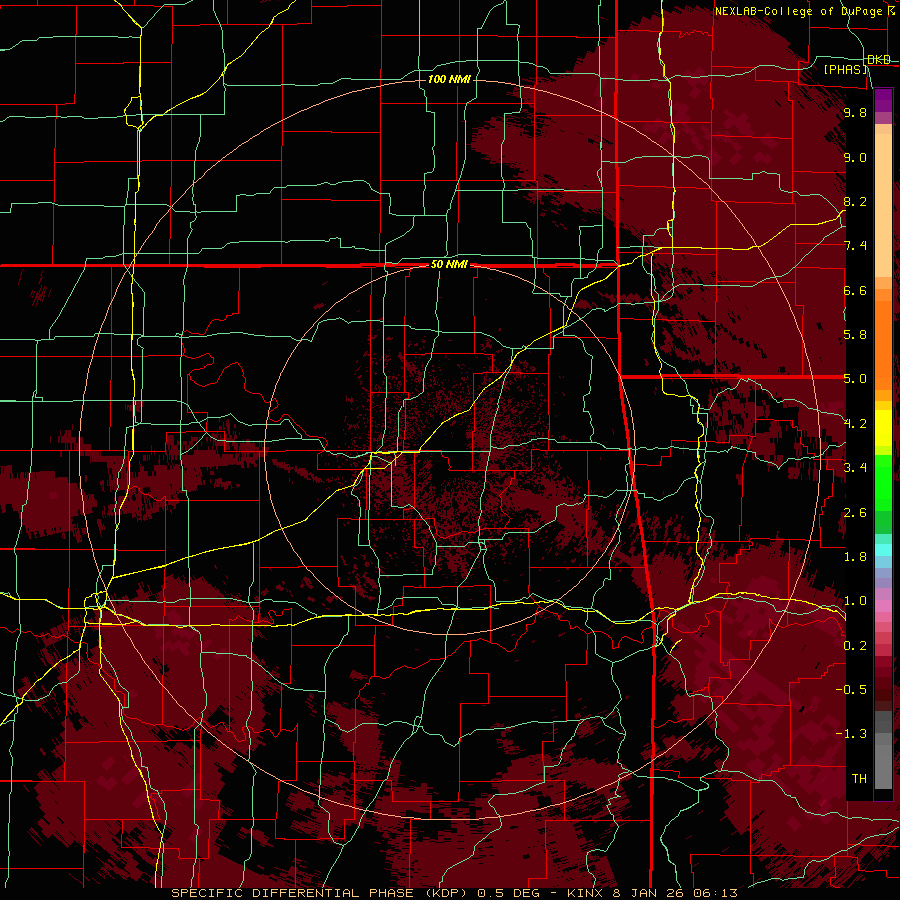The image size is (900, 900).
Task: Click the DKD label above the color scale
Action: [x=879, y=60]
